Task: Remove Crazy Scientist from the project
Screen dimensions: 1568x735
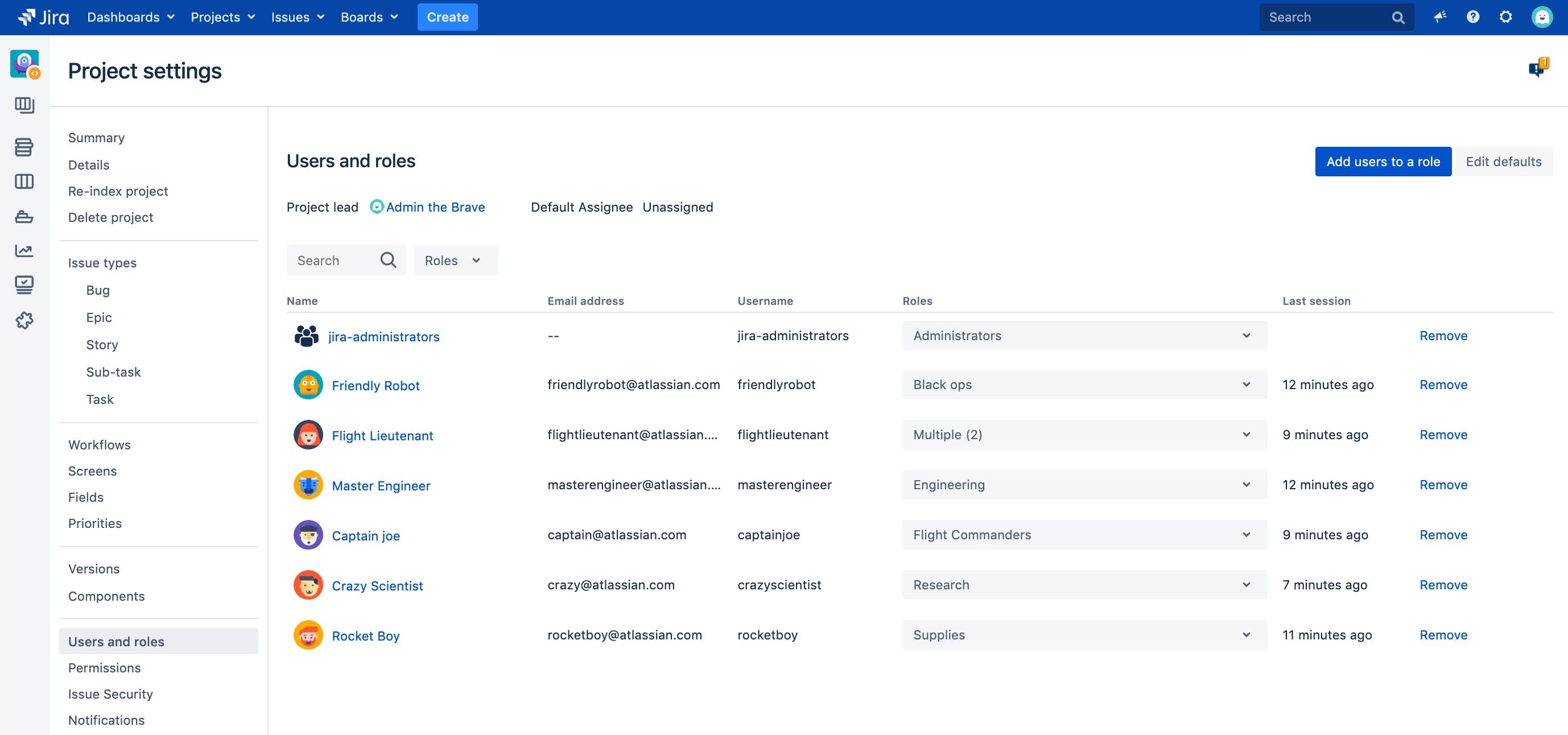Action: (1443, 585)
